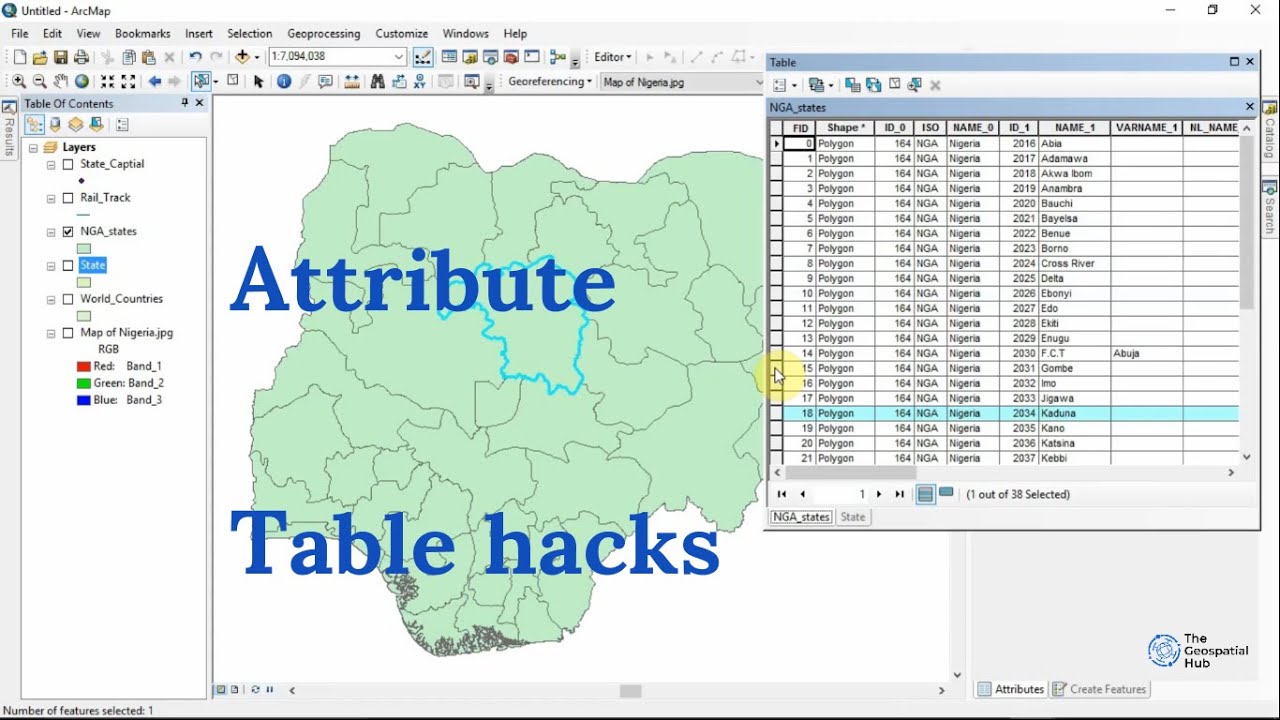This screenshot has height=720, width=1280.
Task: Open Related Tables dropdown in Table window
Action: coord(821,86)
